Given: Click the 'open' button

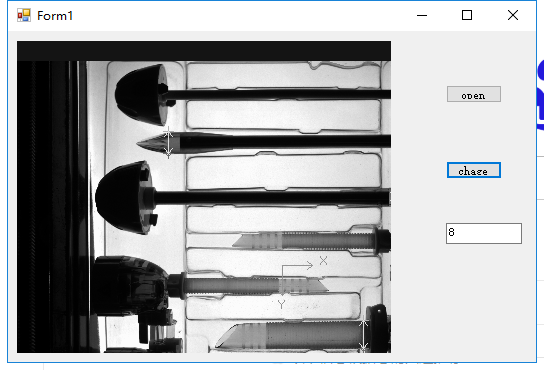Looking at the screenshot, I should tap(474, 94).
